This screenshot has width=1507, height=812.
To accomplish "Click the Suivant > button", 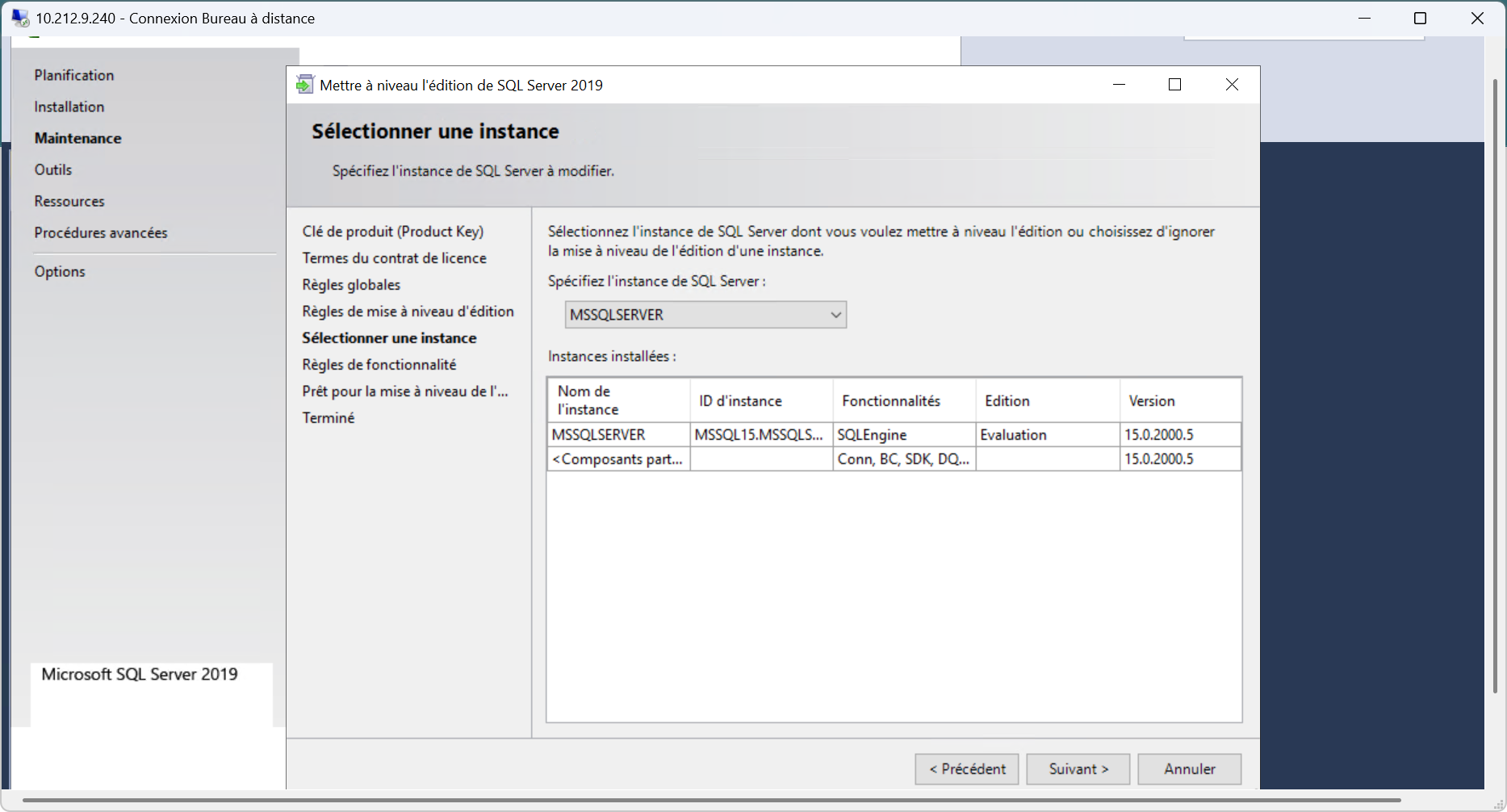I will pos(1078,769).
